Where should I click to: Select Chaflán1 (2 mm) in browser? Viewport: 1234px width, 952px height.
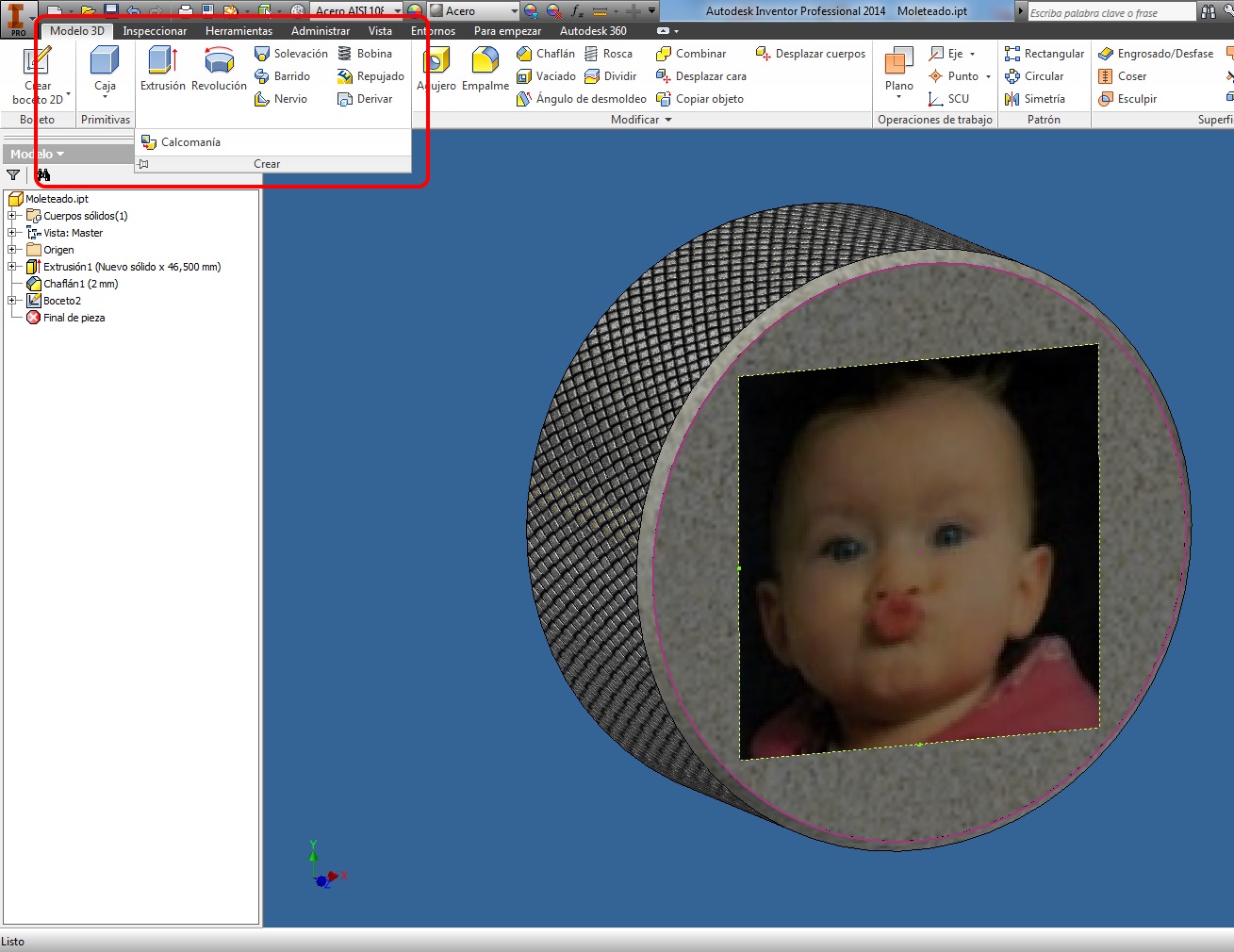tap(73, 284)
